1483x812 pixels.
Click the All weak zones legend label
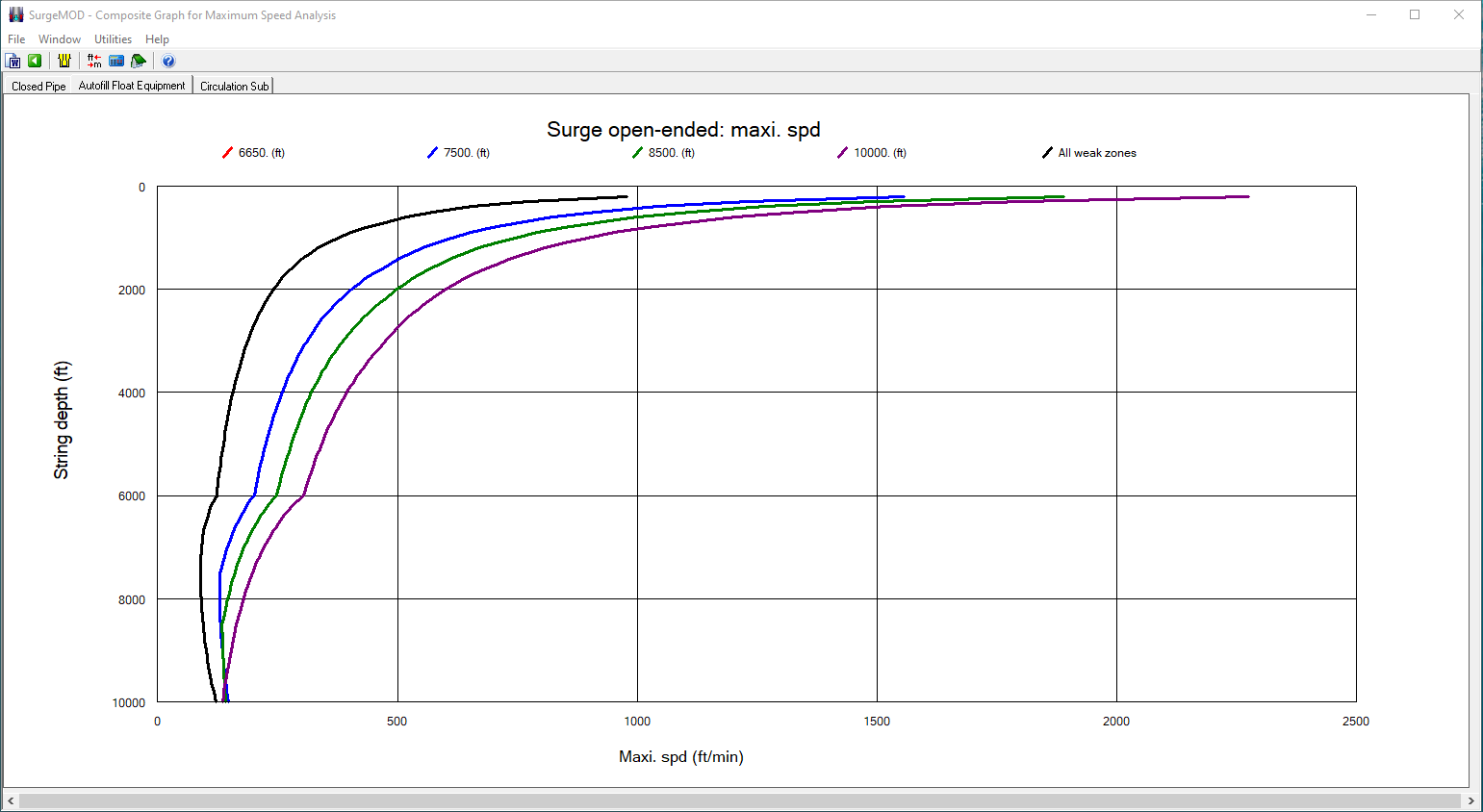[1097, 153]
